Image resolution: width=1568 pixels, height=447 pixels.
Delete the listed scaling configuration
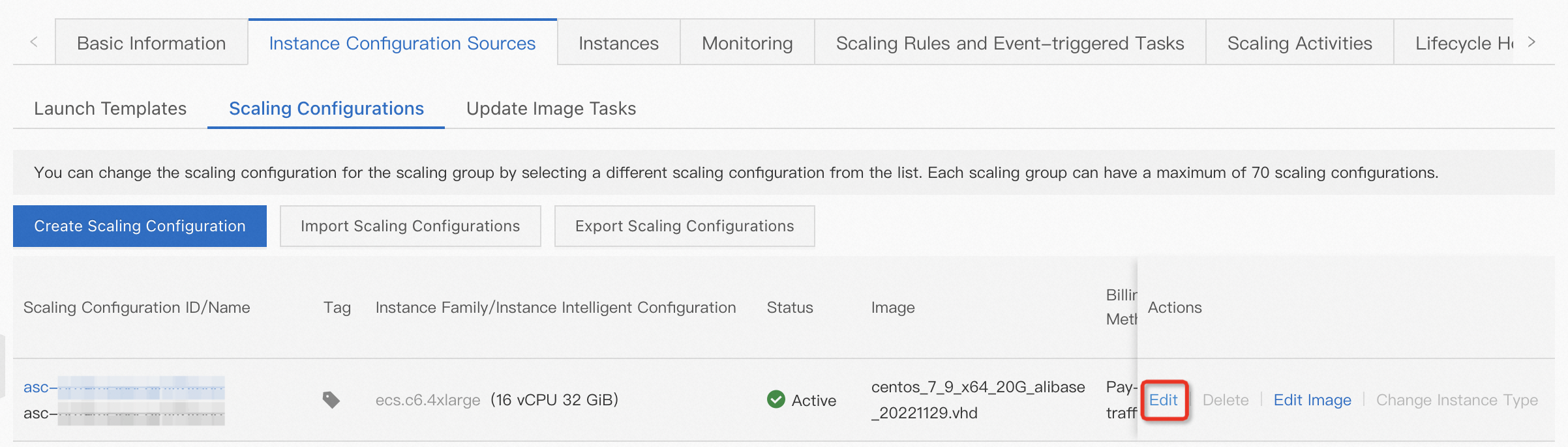pyautogui.click(x=1226, y=400)
